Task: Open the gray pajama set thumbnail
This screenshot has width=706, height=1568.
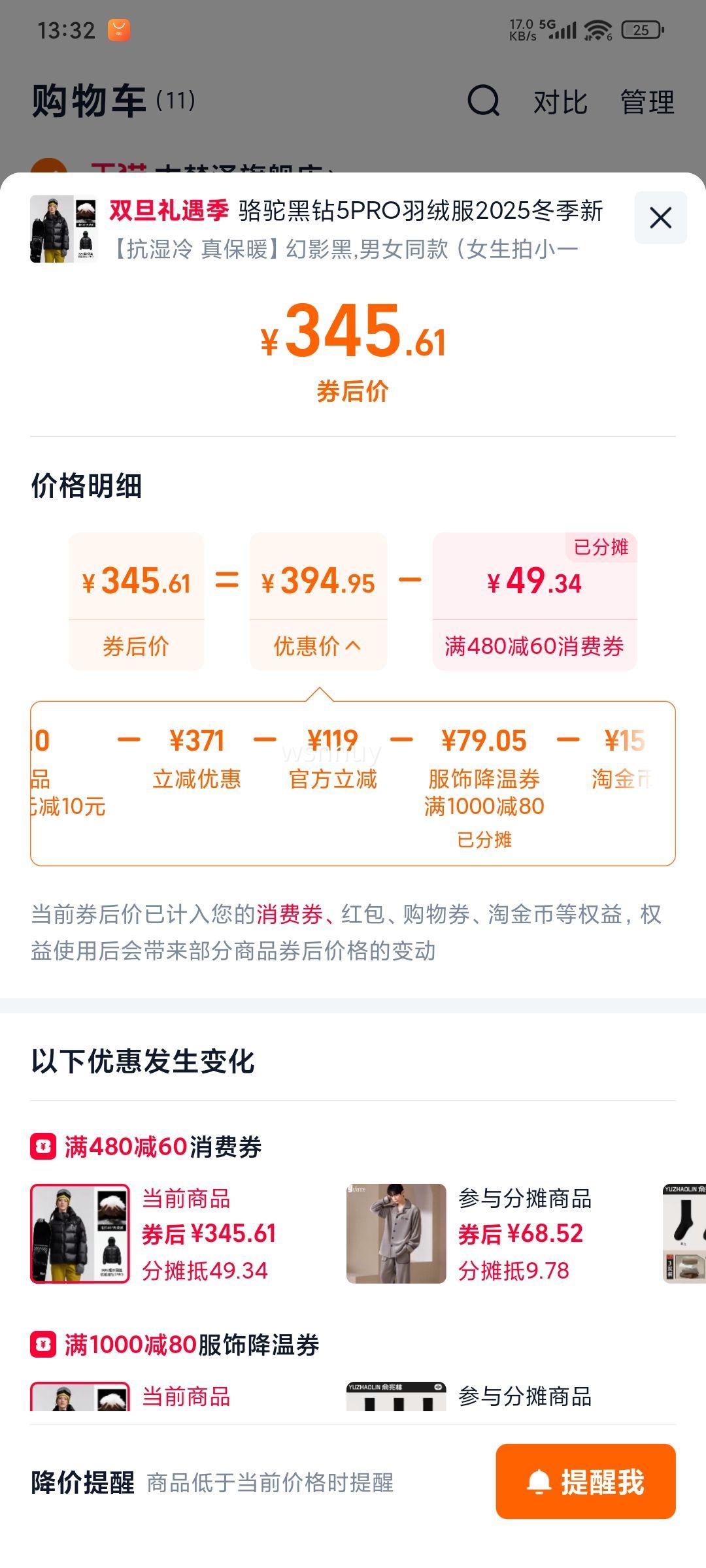Action: (x=396, y=1233)
